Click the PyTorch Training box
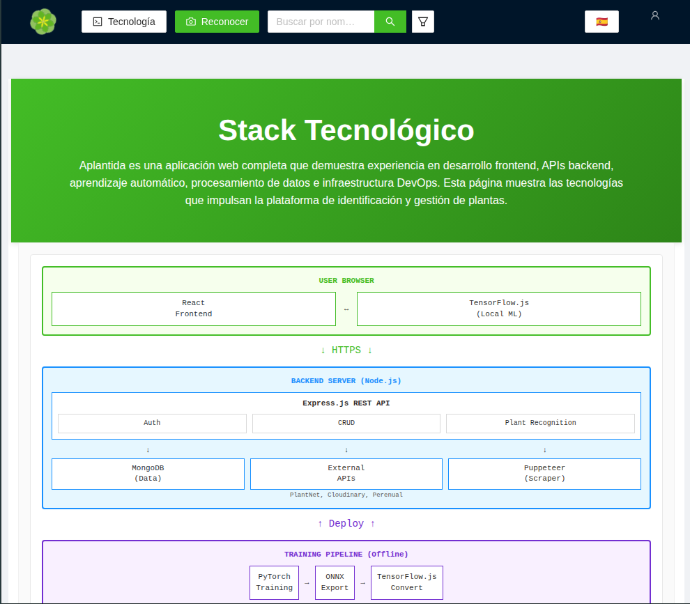690x604 pixels. click(274, 582)
